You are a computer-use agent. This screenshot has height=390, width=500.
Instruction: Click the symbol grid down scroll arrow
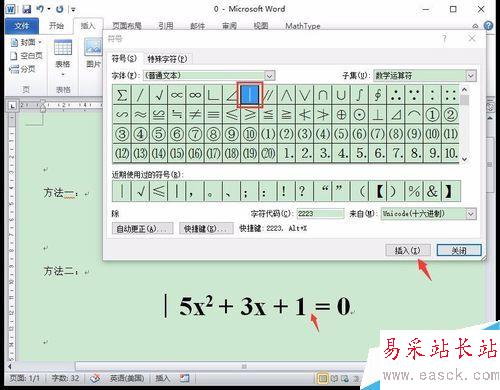tap(465, 159)
